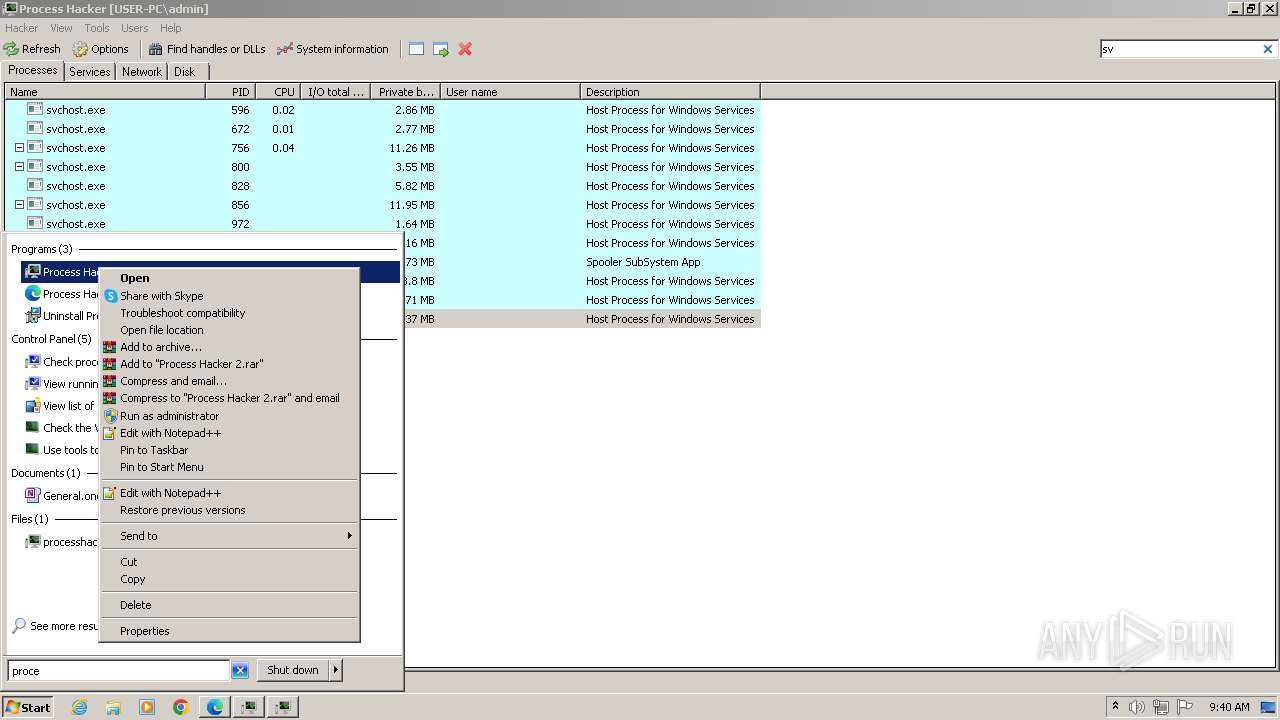
Task: Choose Restore previous versions
Action: [230, 510]
